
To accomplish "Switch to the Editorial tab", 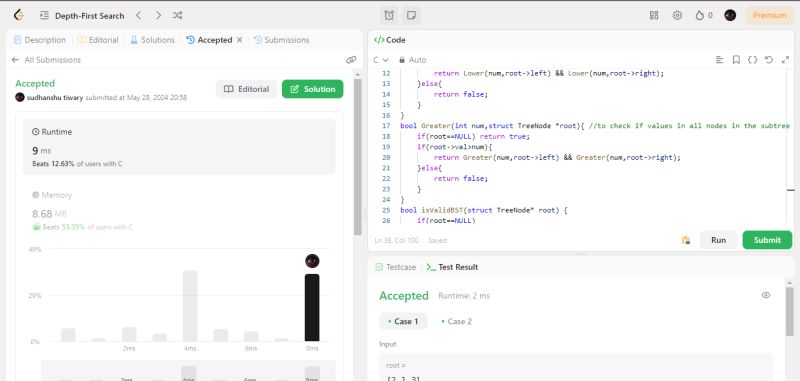I will (x=98, y=40).
